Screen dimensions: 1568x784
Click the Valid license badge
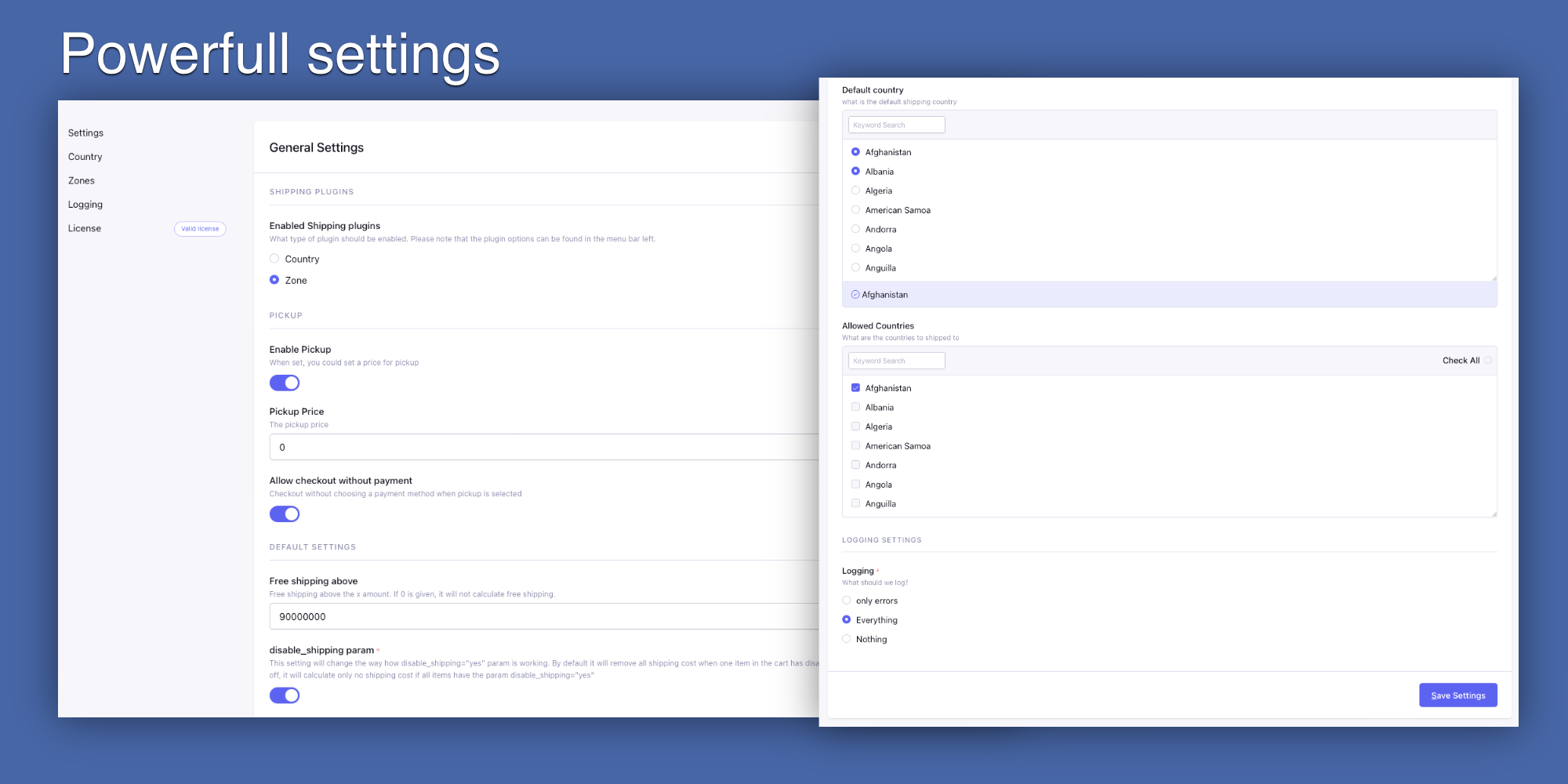coord(200,229)
